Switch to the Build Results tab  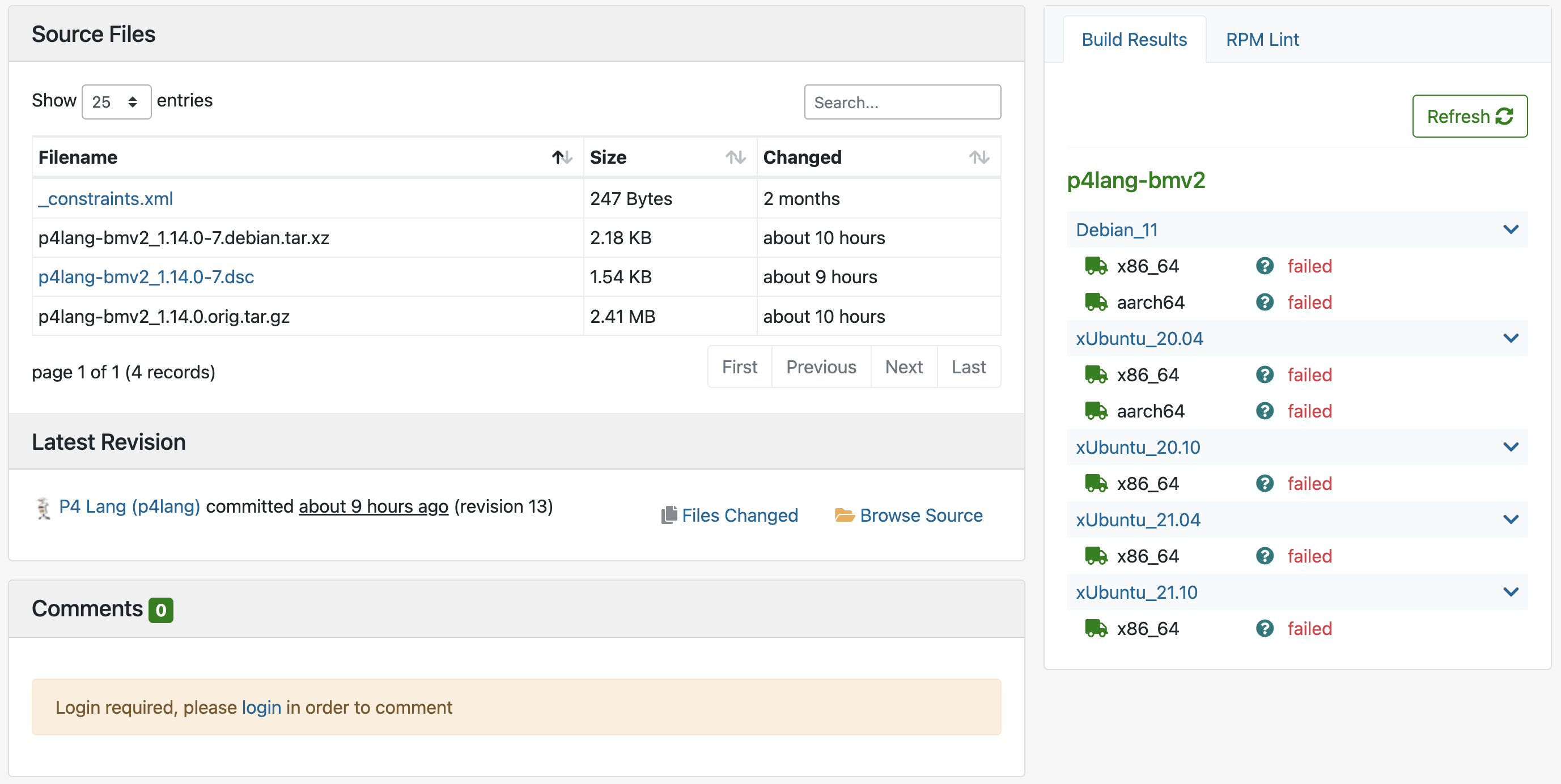coord(1134,39)
